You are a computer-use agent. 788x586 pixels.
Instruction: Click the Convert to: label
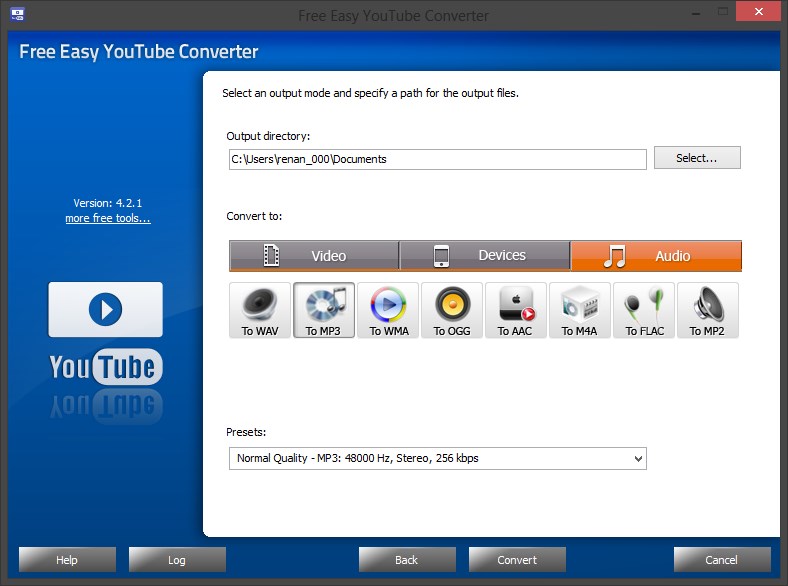pos(254,216)
